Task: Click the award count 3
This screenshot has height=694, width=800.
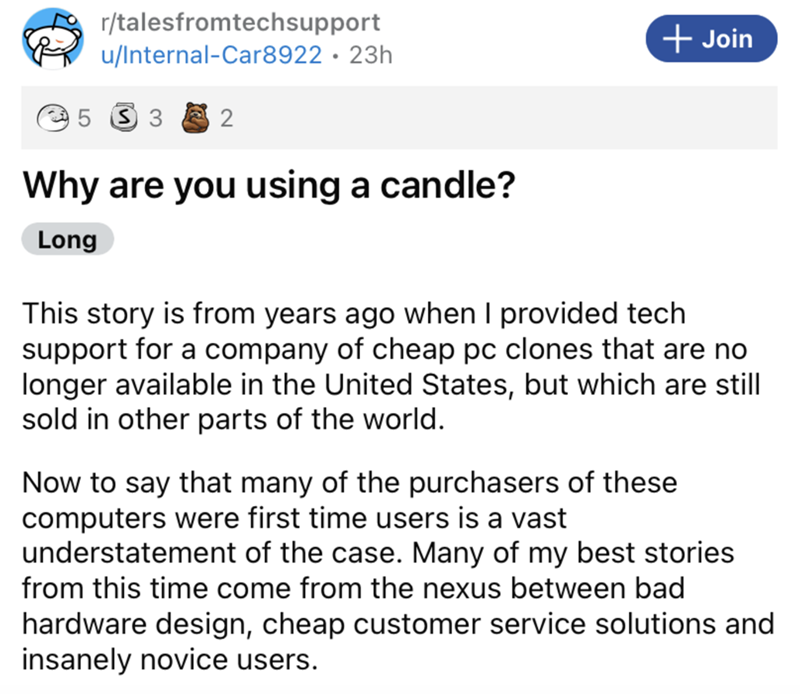Action: (x=154, y=120)
